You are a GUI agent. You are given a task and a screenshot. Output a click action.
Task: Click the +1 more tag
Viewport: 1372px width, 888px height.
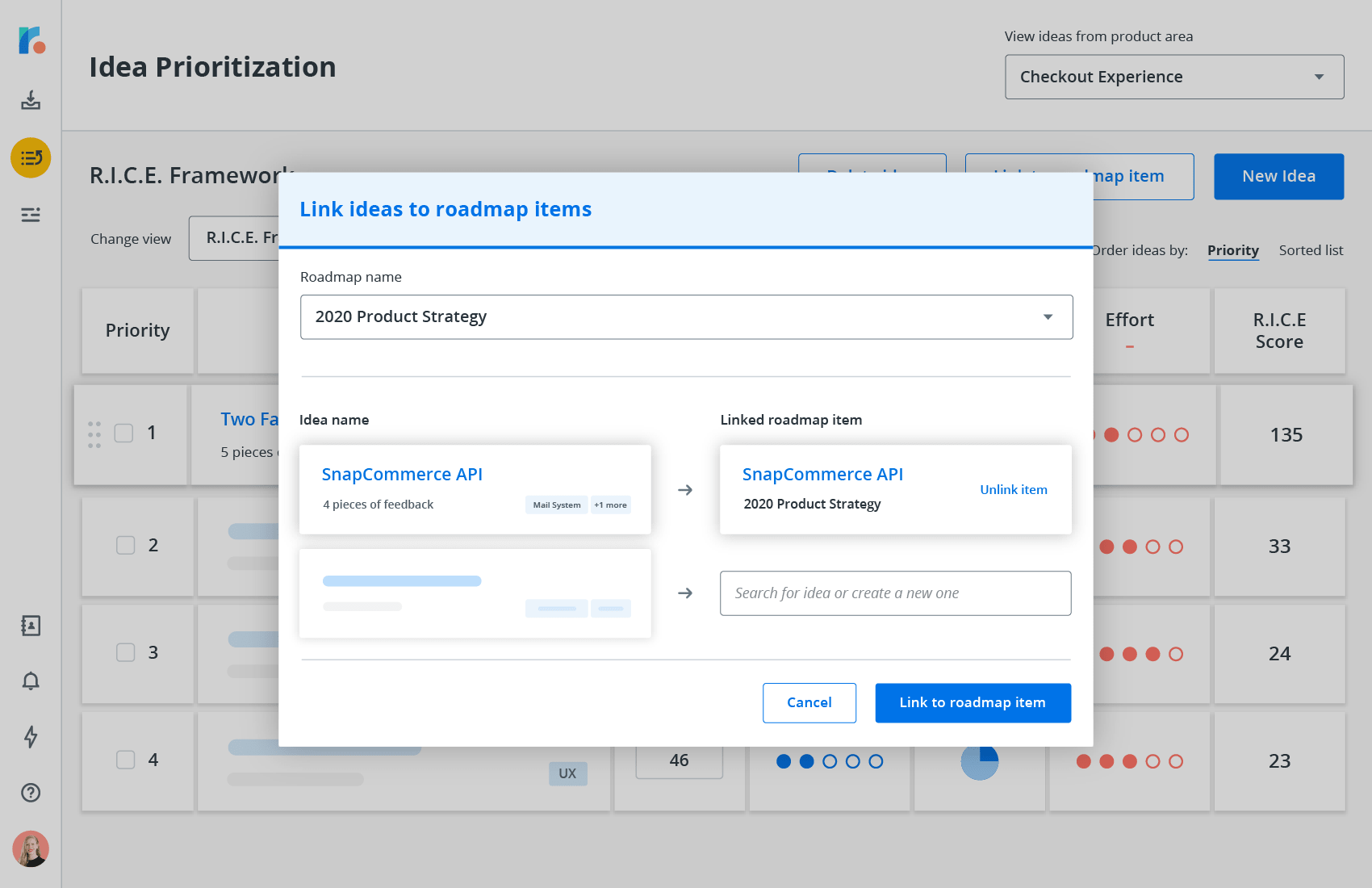coord(611,505)
